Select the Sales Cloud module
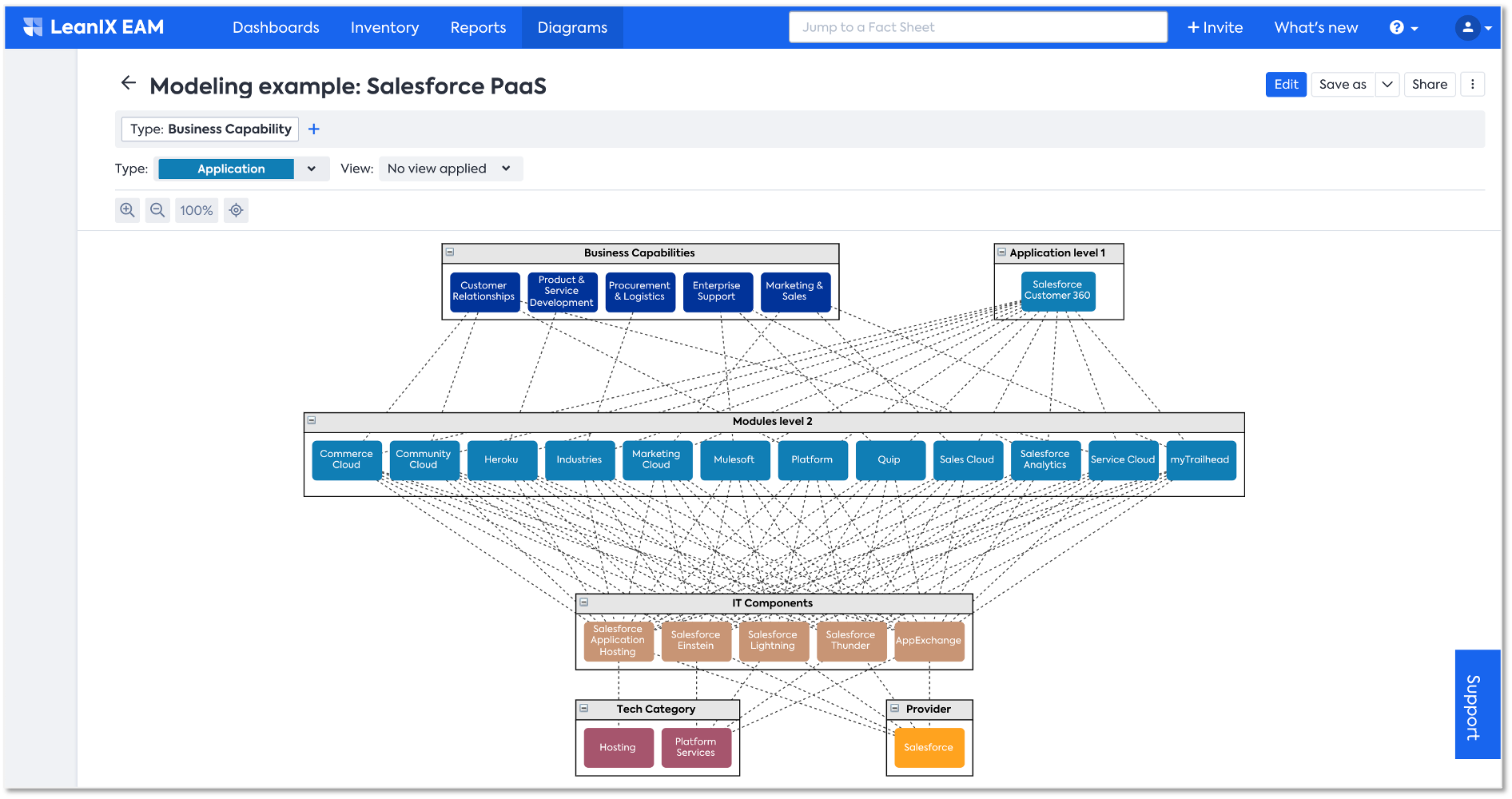1512x799 pixels. (x=968, y=460)
